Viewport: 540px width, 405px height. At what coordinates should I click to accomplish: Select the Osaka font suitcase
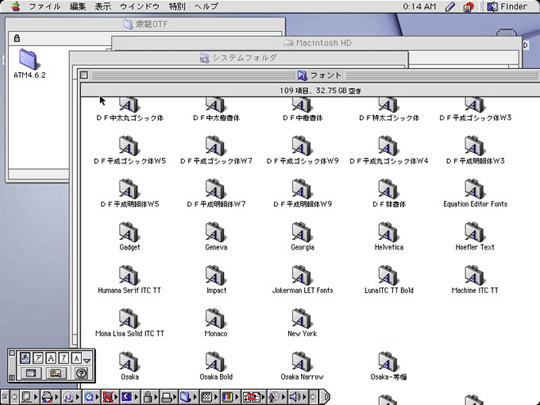coord(129,361)
